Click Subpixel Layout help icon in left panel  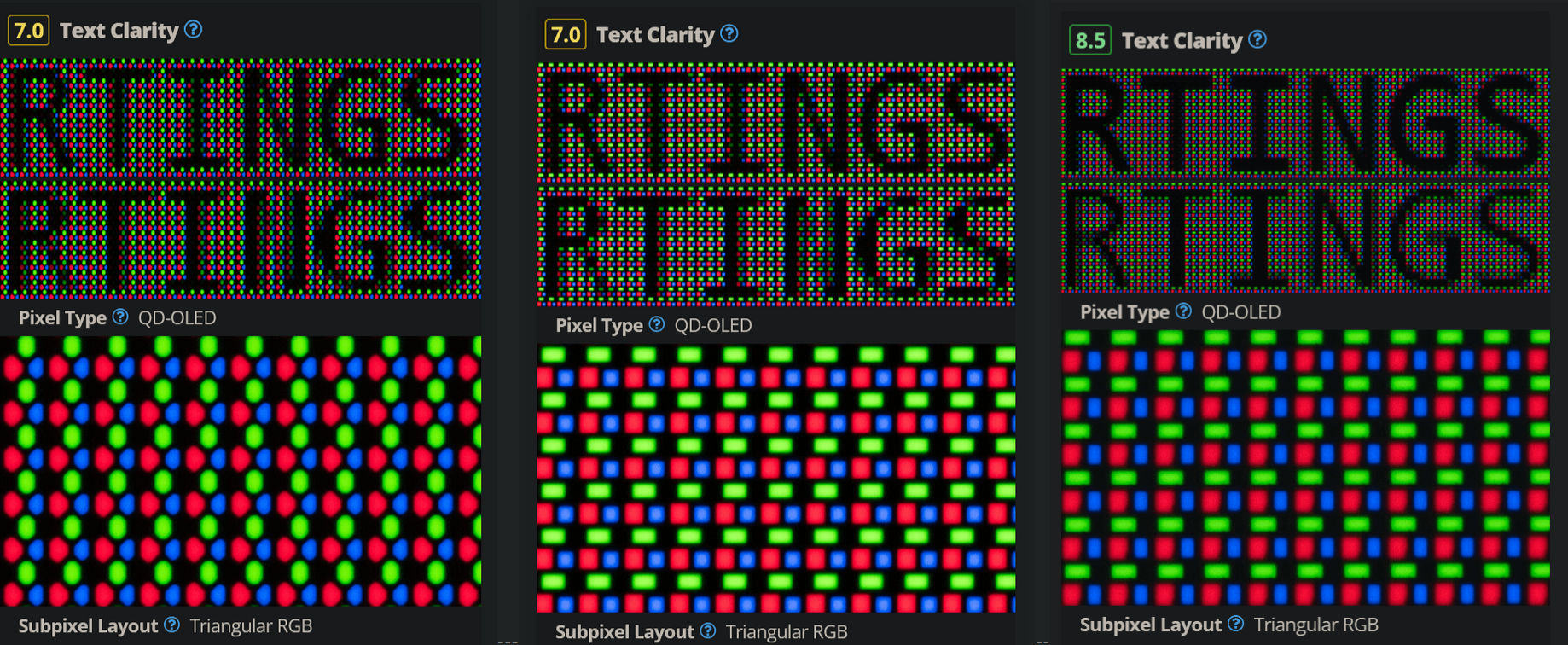[x=171, y=625]
